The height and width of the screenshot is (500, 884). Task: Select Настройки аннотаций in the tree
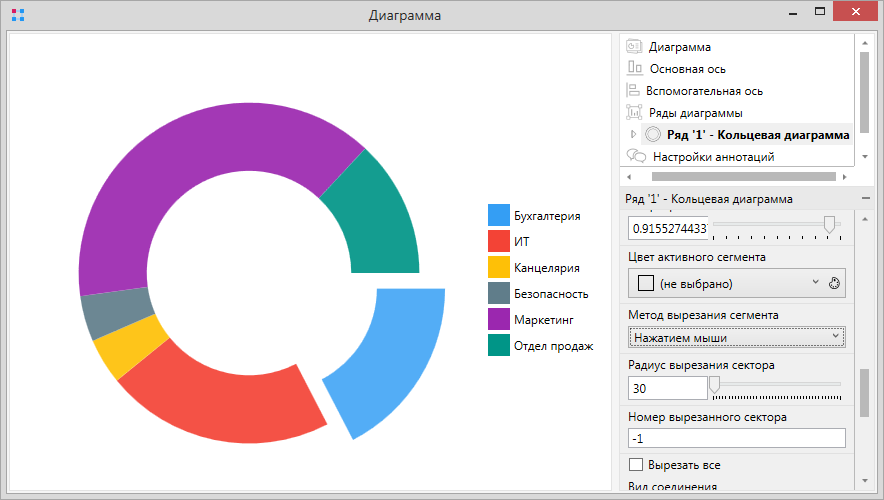[x=712, y=156]
